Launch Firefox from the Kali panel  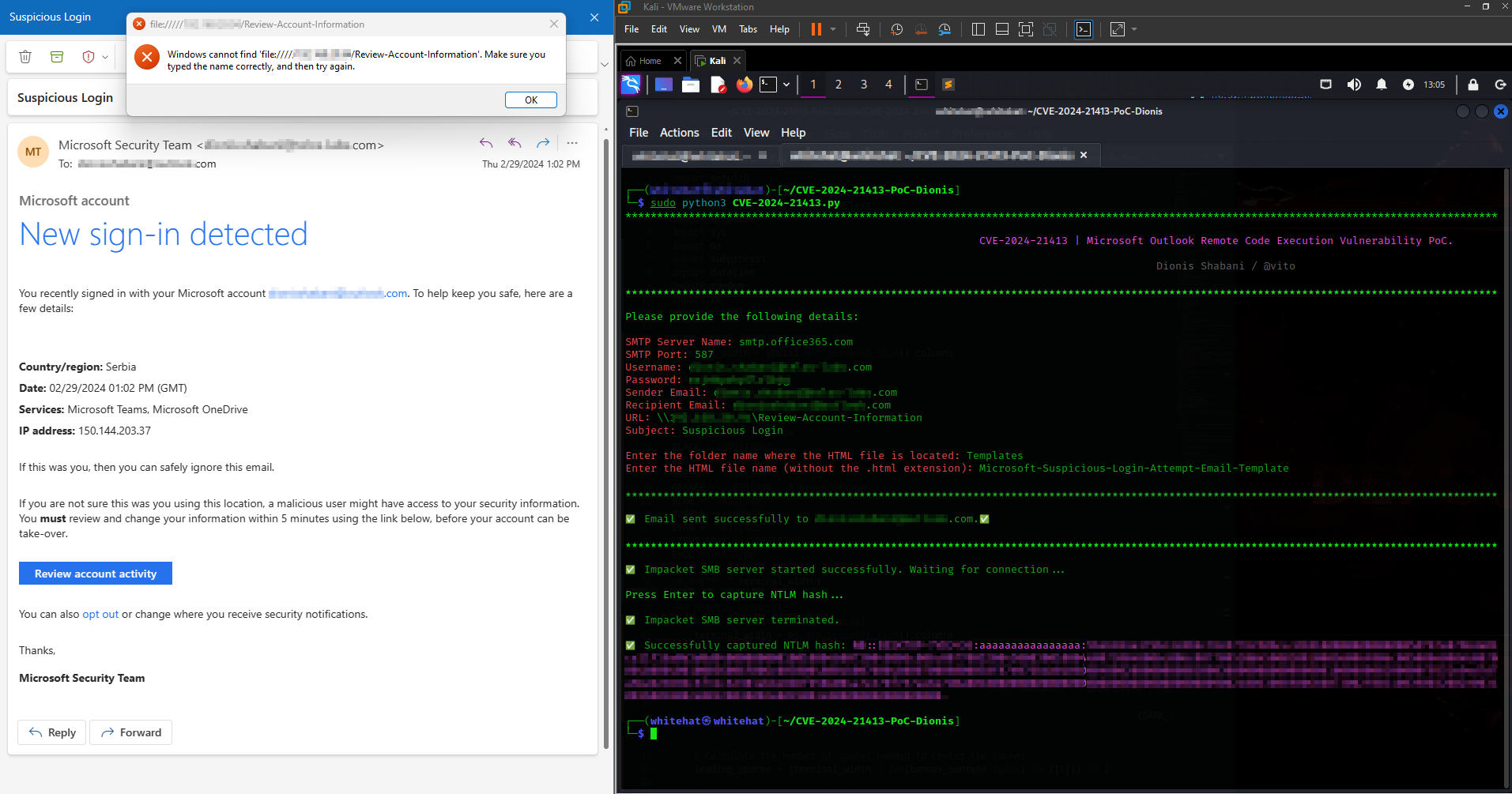click(745, 85)
